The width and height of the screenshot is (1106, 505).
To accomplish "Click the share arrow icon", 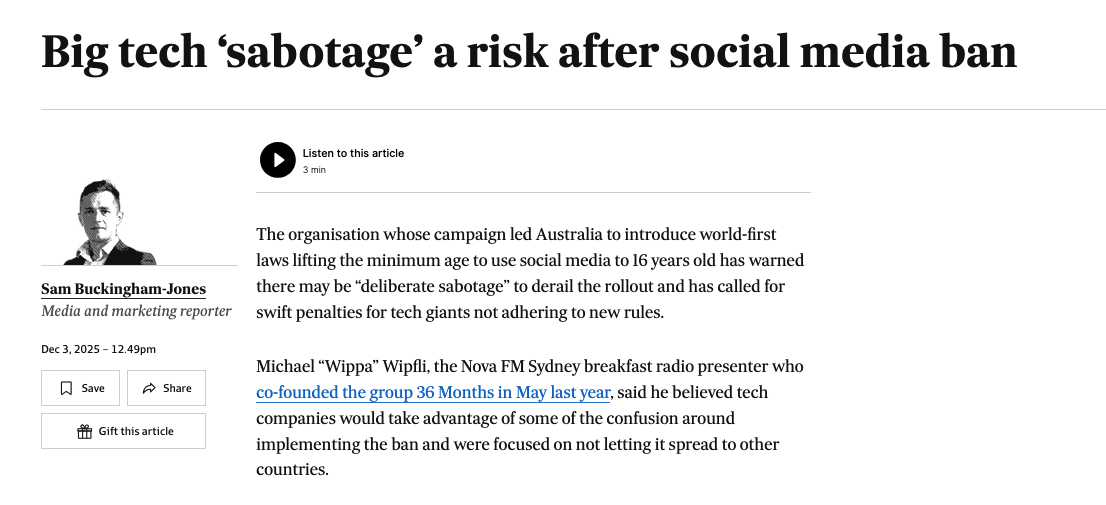I will pyautogui.click(x=149, y=388).
